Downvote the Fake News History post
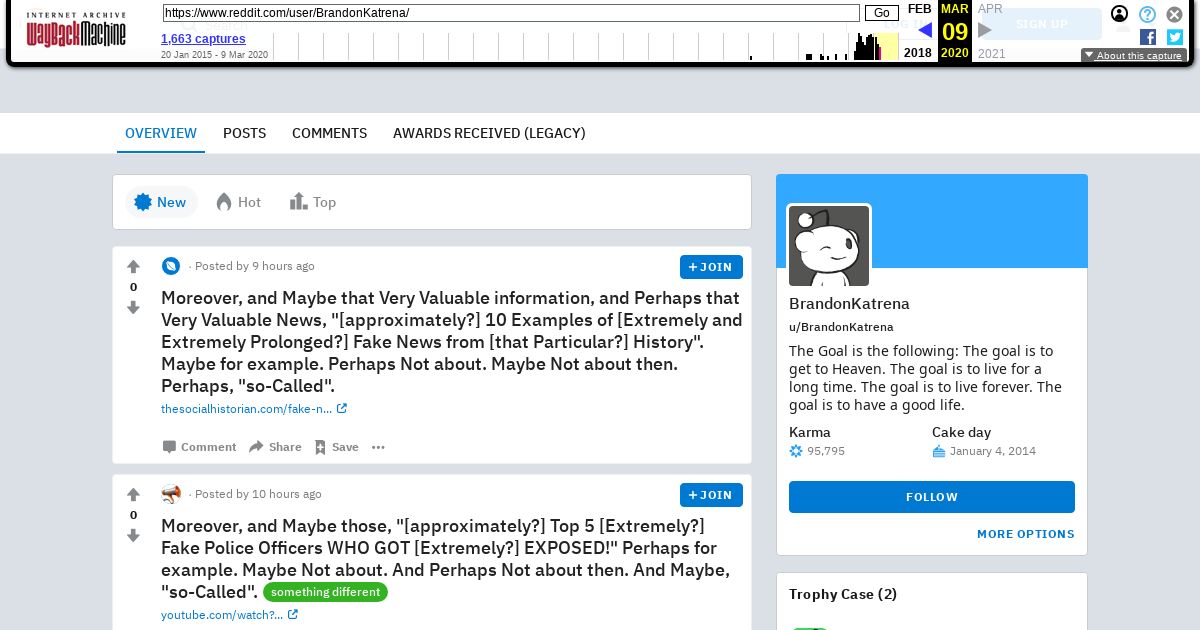The width and height of the screenshot is (1200, 630). pyautogui.click(x=133, y=308)
